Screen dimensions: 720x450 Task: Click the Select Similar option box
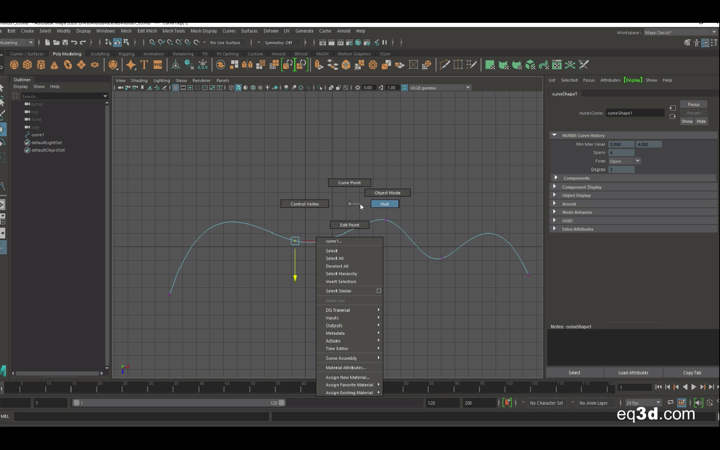(378, 291)
